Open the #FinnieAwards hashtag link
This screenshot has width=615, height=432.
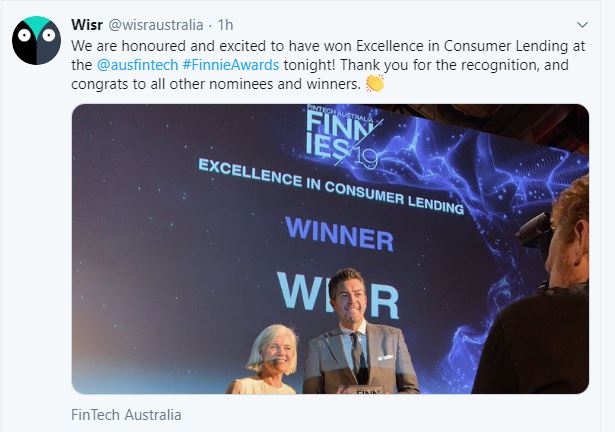[231, 65]
